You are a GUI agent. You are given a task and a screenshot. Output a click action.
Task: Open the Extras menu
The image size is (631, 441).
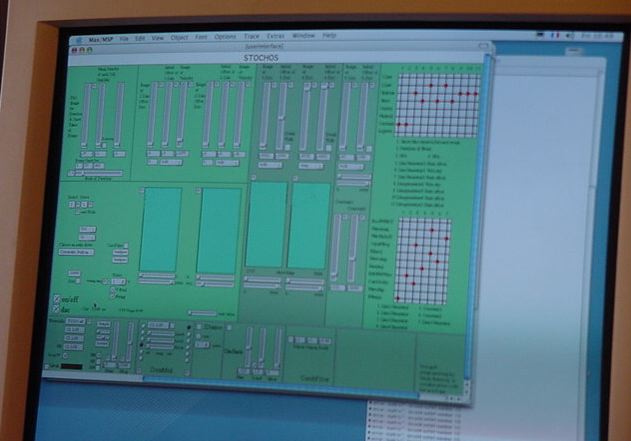click(x=276, y=36)
